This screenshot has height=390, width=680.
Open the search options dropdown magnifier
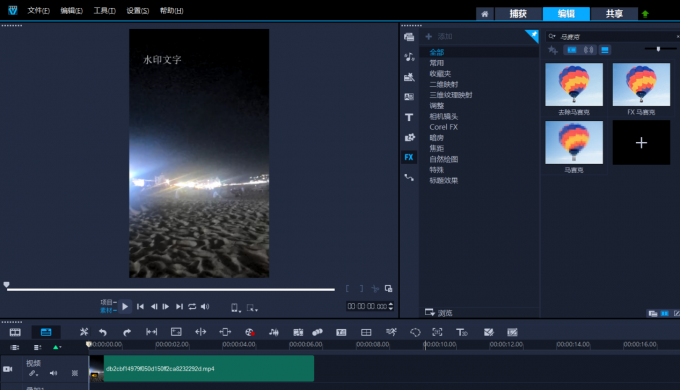click(x=552, y=36)
